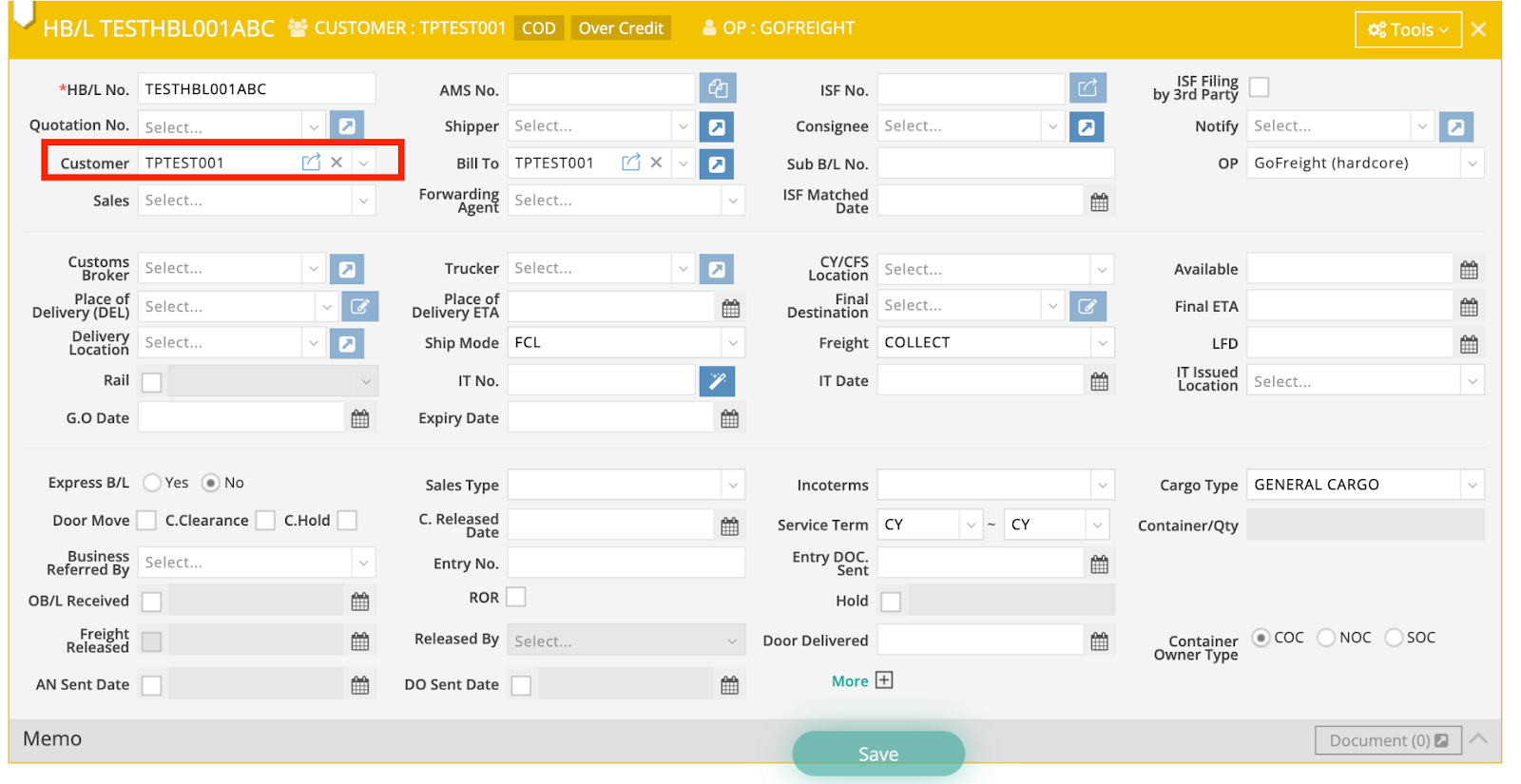Click the edit icon next to Final Destination
Screen dimensions: 1521x784
[x=1087, y=306]
